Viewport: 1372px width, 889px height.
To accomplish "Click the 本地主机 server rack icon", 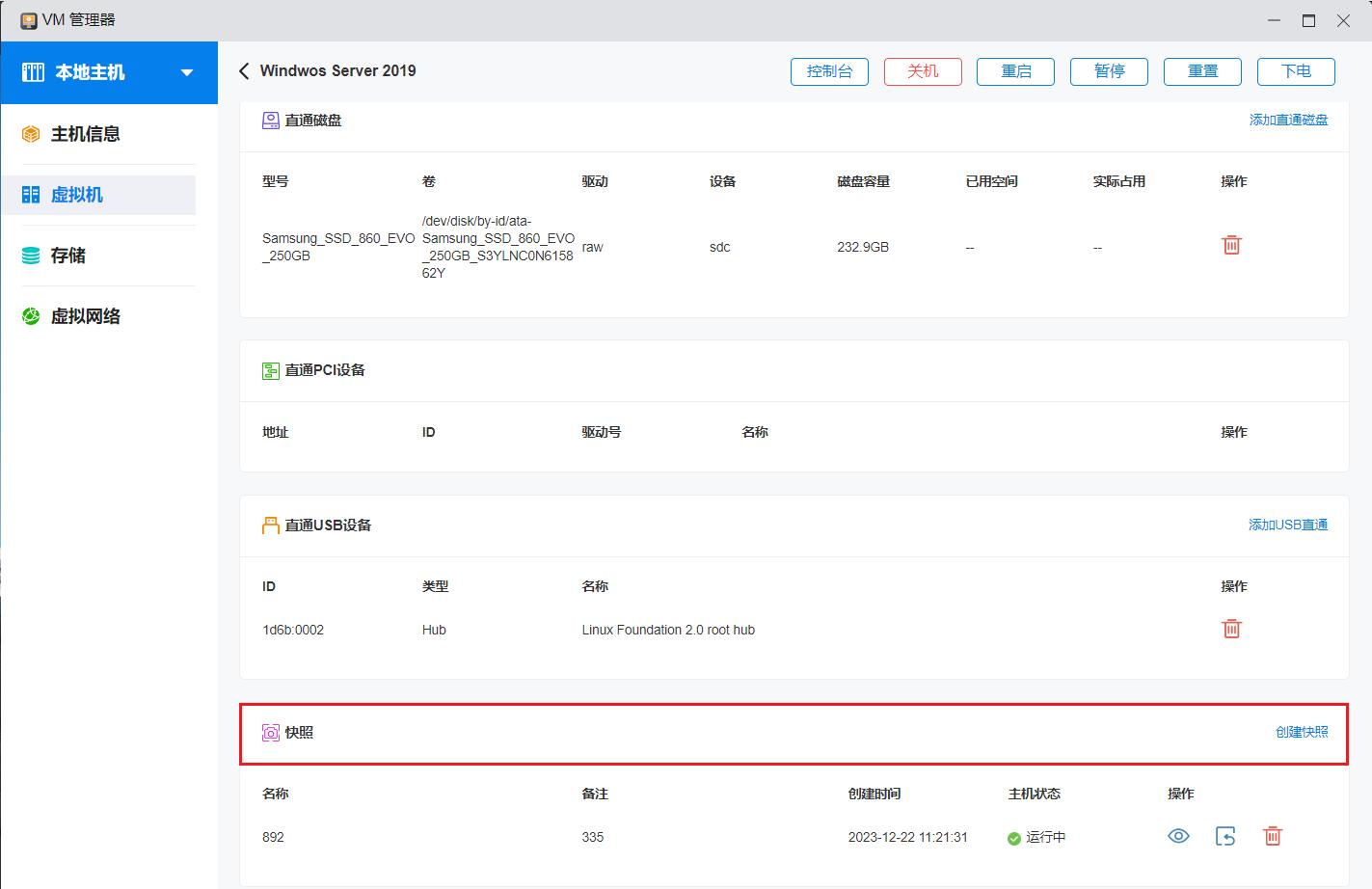I will coord(33,72).
